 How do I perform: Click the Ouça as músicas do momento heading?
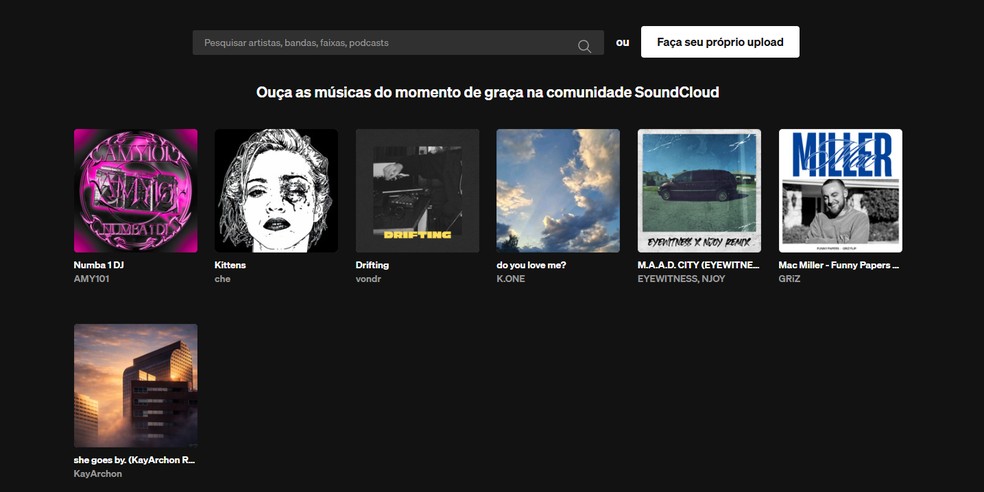pyautogui.click(x=488, y=92)
